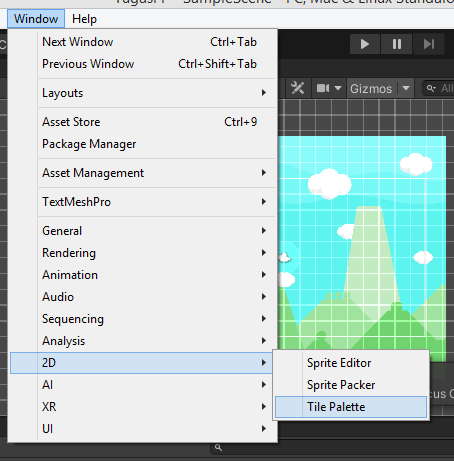Image resolution: width=454 pixels, height=461 pixels.
Task: Toggle the Gizmos button
Action: click(371, 89)
